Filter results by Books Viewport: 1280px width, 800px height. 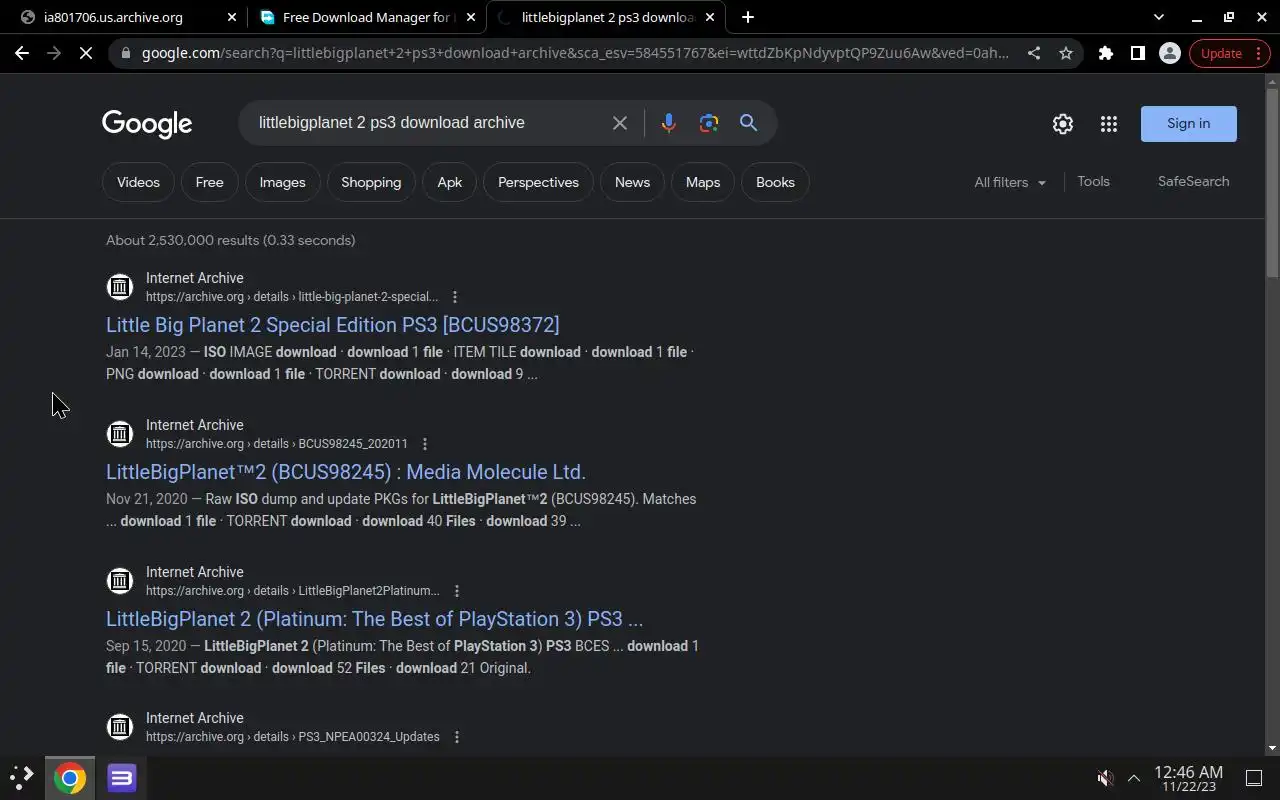[x=775, y=182]
